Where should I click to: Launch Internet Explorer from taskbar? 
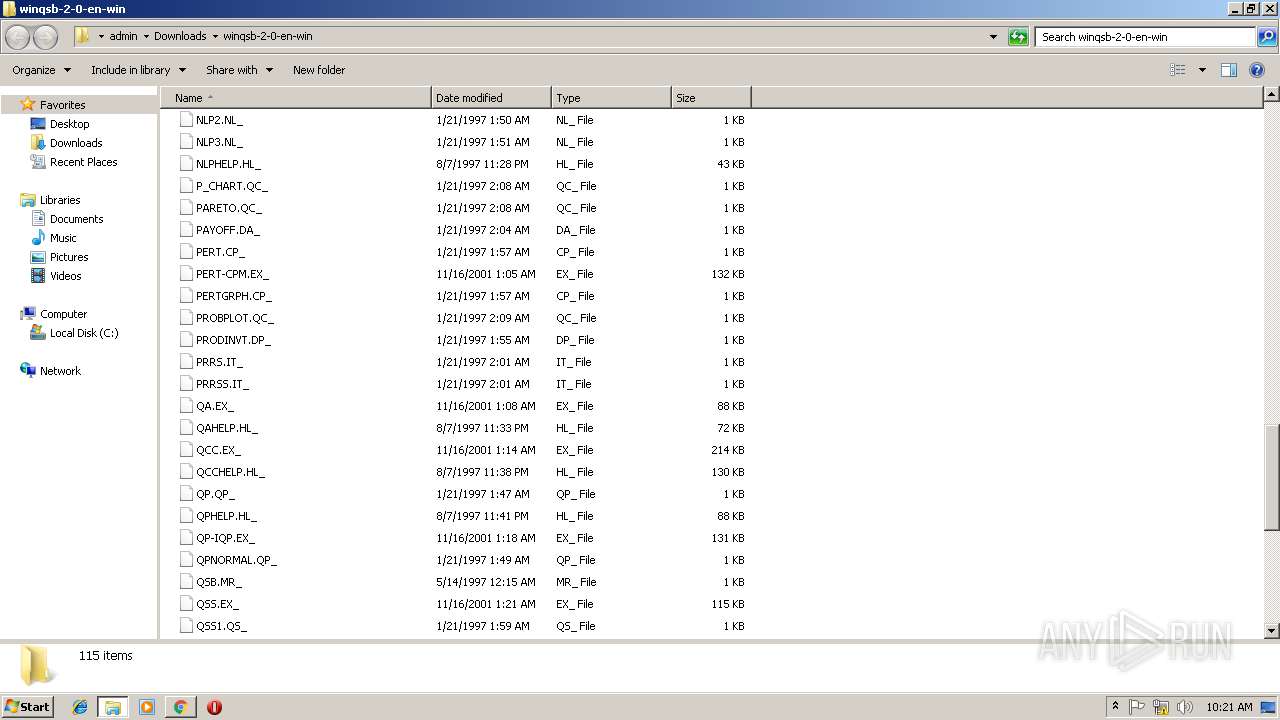click(x=80, y=707)
